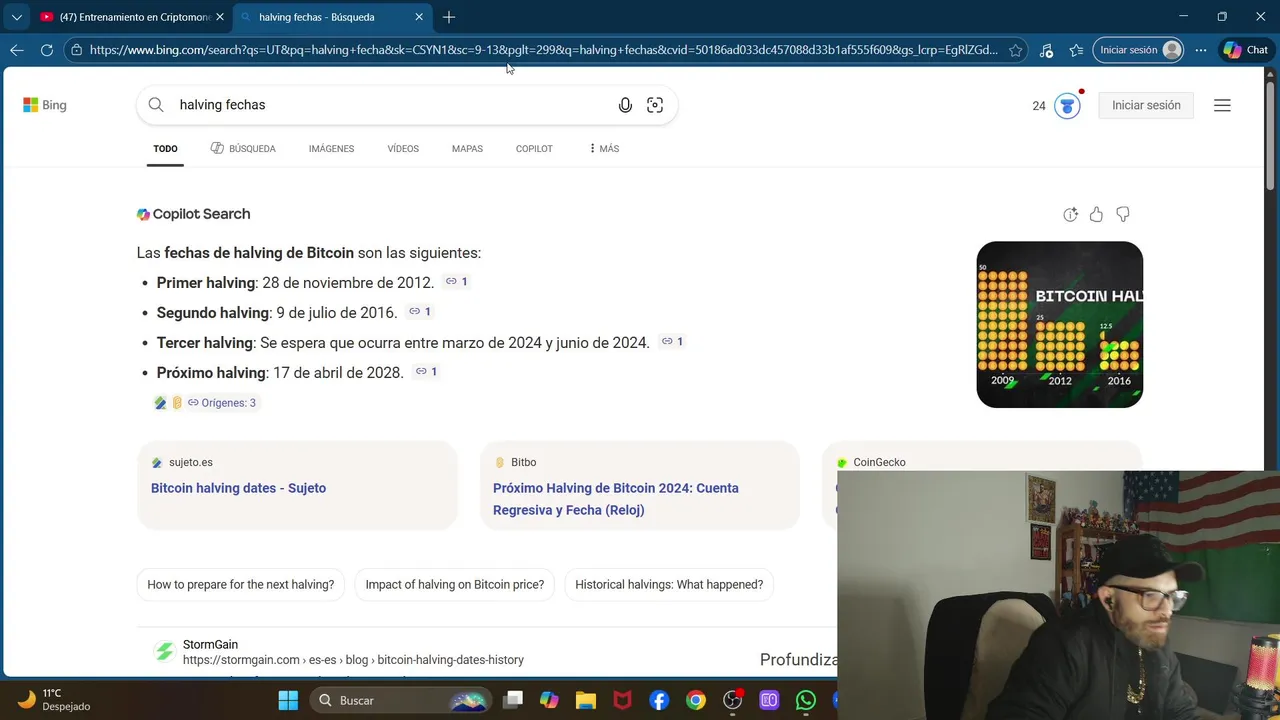1280x720 pixels.
Task: Open Próximo Halving de Bitcoin 2024 Bitbo link
Action: [616, 499]
